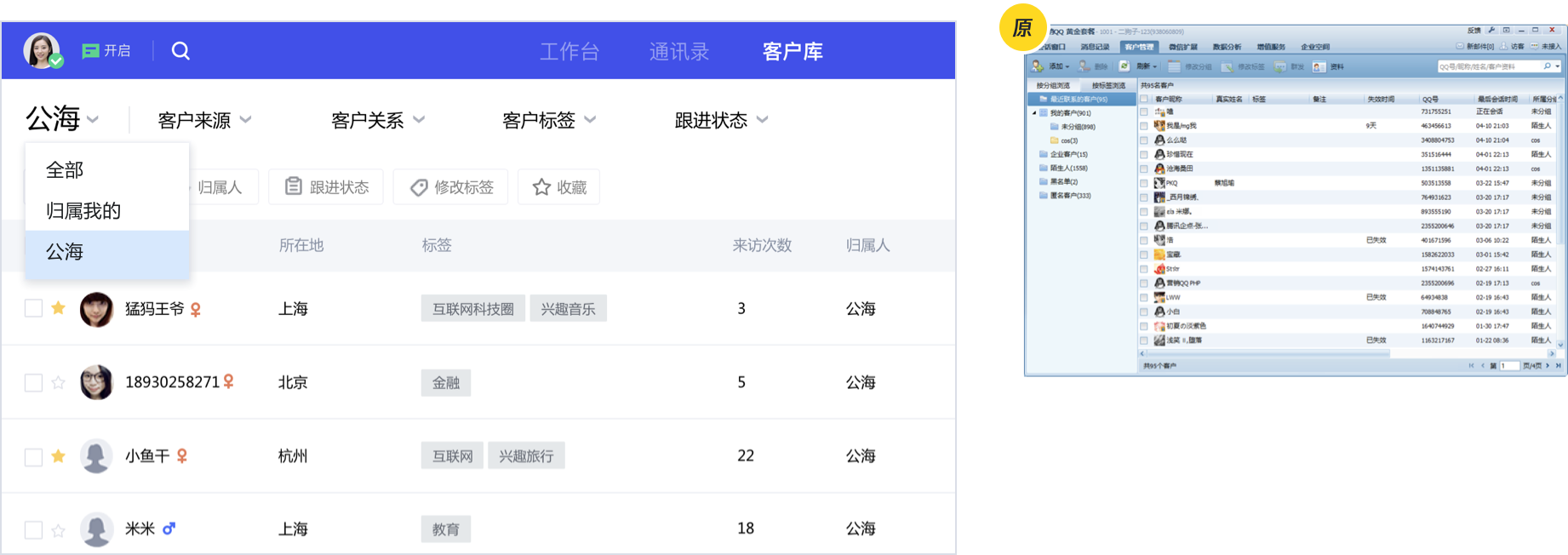
Task: Check the box beside 米米
Action: [x=33, y=530]
